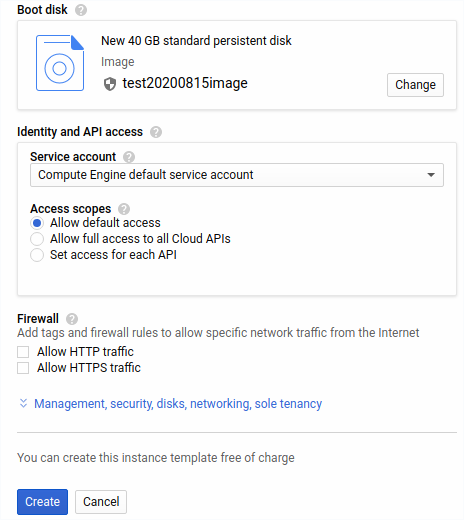Click the Access scopes help icon
The image size is (464, 520).
pos(124,209)
